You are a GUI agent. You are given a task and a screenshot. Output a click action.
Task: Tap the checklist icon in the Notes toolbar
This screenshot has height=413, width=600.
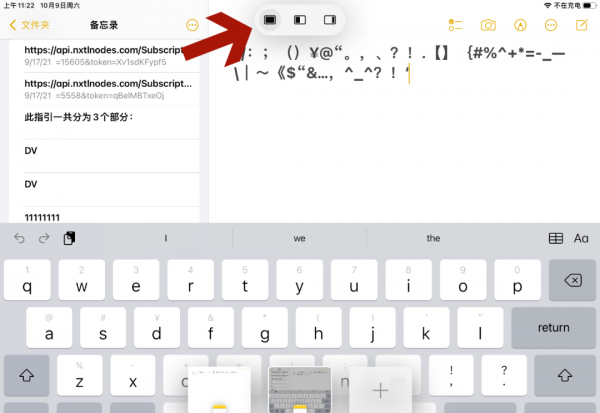[x=457, y=24]
